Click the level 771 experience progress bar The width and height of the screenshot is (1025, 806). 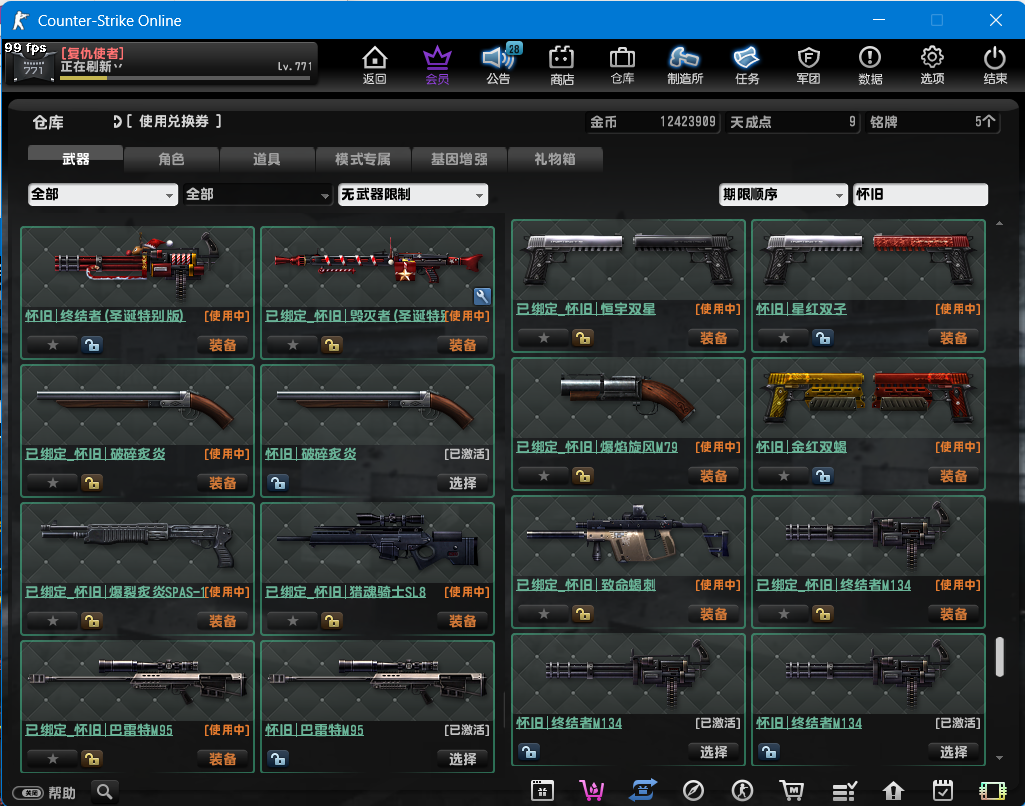click(185, 78)
